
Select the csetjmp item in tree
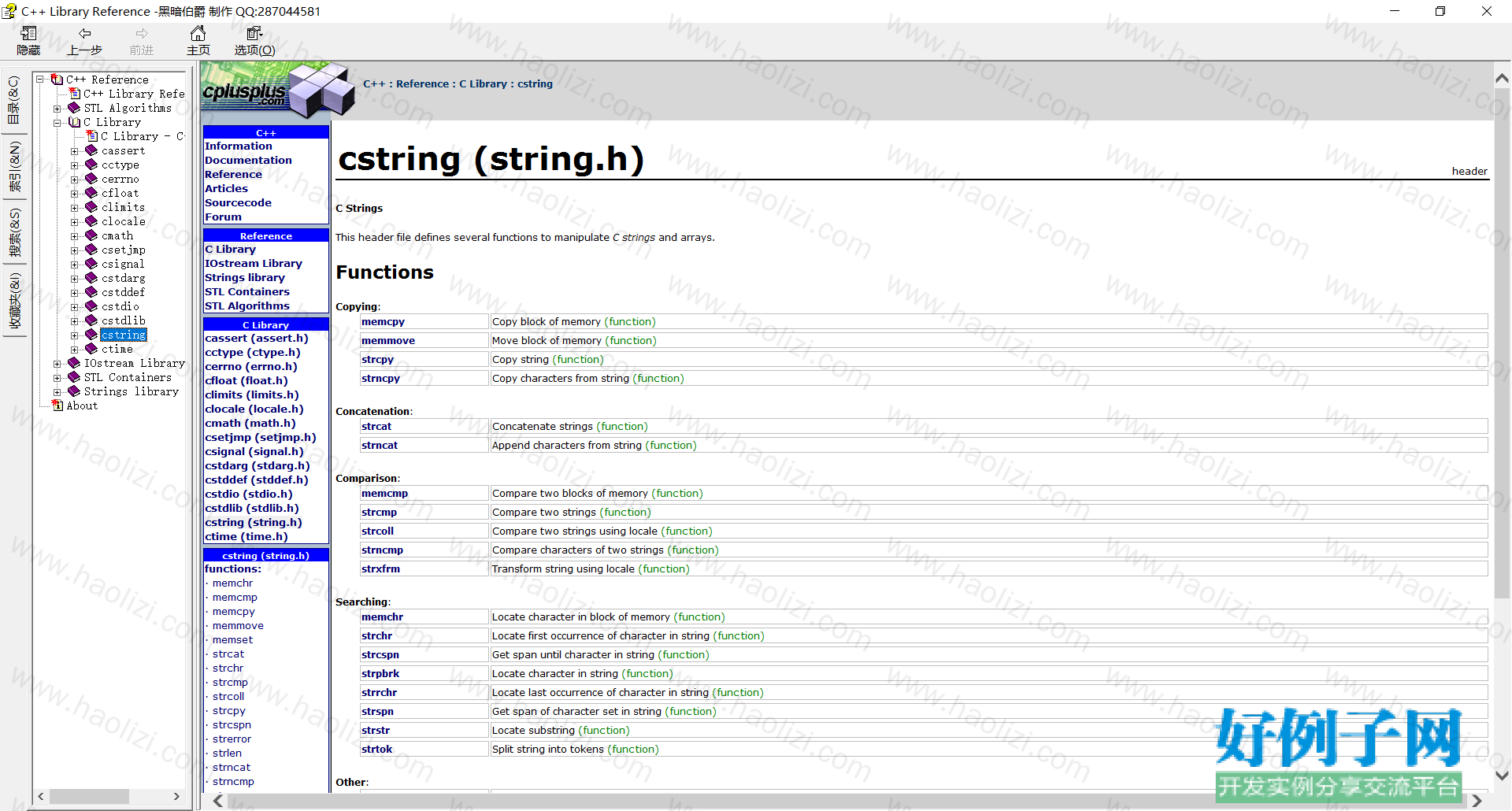coord(124,250)
